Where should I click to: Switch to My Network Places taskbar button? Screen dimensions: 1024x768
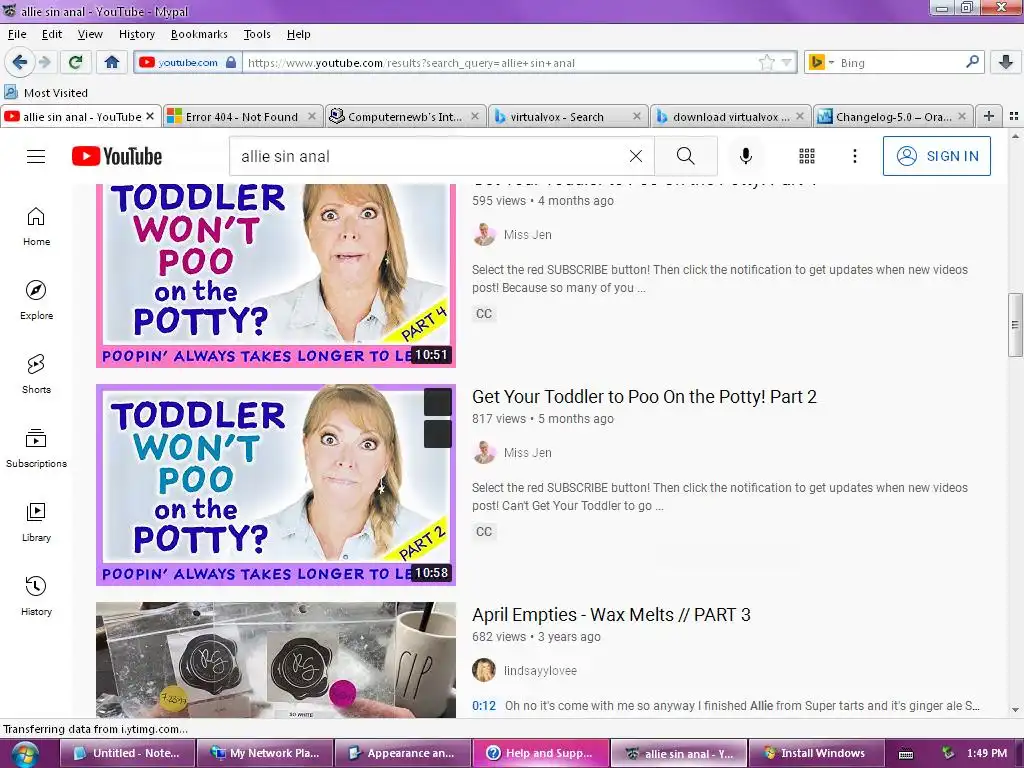tap(265, 753)
